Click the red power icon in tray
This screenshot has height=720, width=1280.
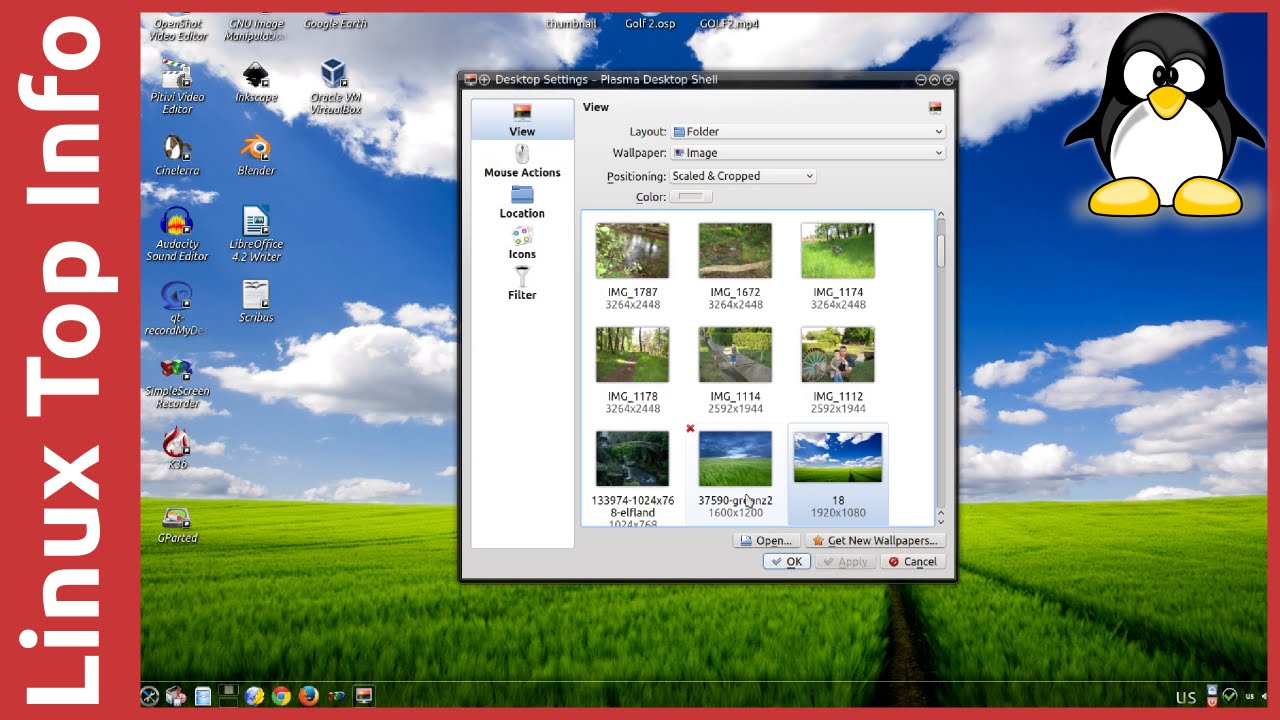pyautogui.click(x=1212, y=702)
